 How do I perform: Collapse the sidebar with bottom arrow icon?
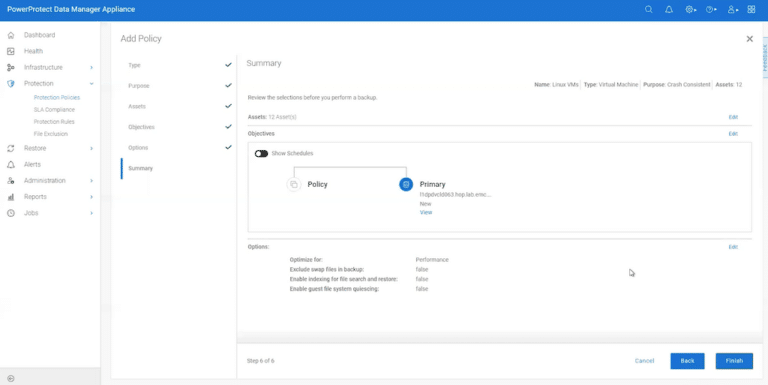[x=11, y=378]
